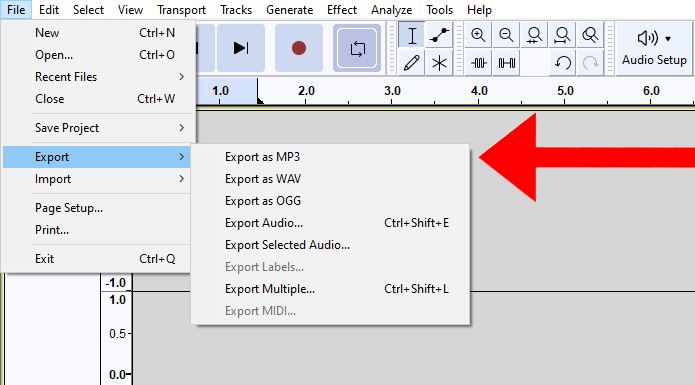Select the Envelope tool
695x385 pixels.
point(439,35)
